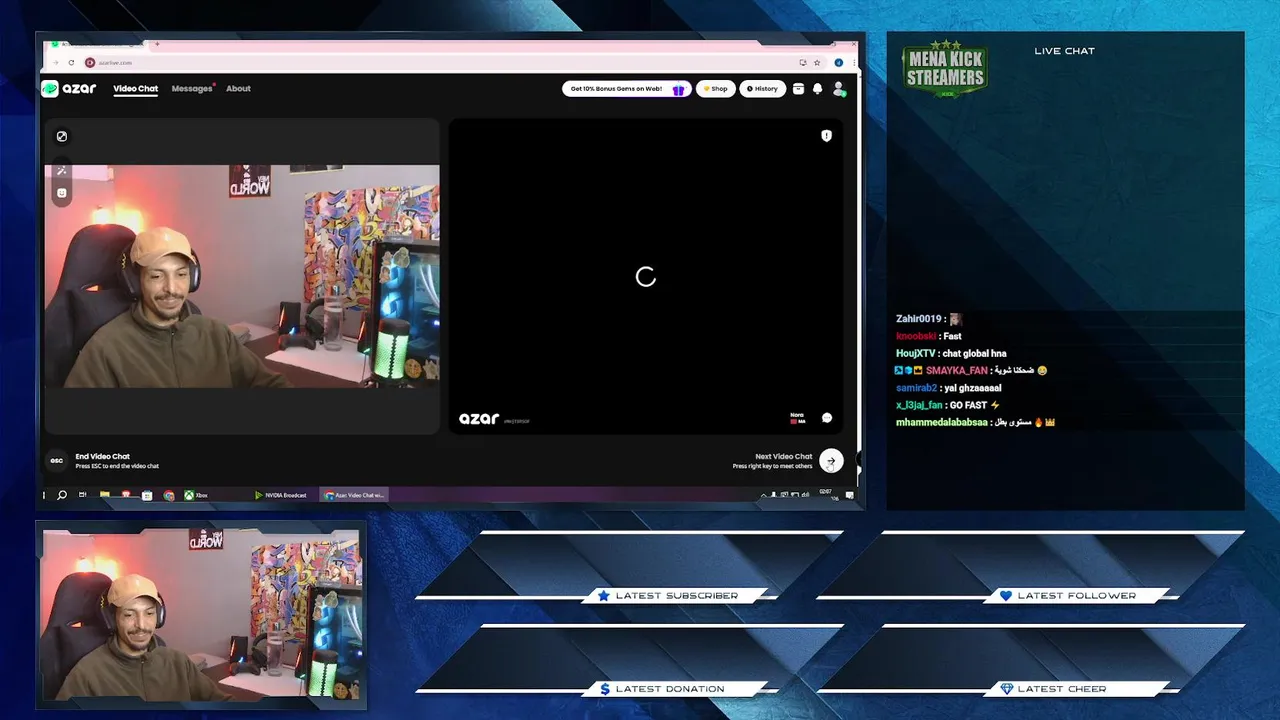Open the History button
This screenshot has width=1280, height=720.
[x=762, y=88]
